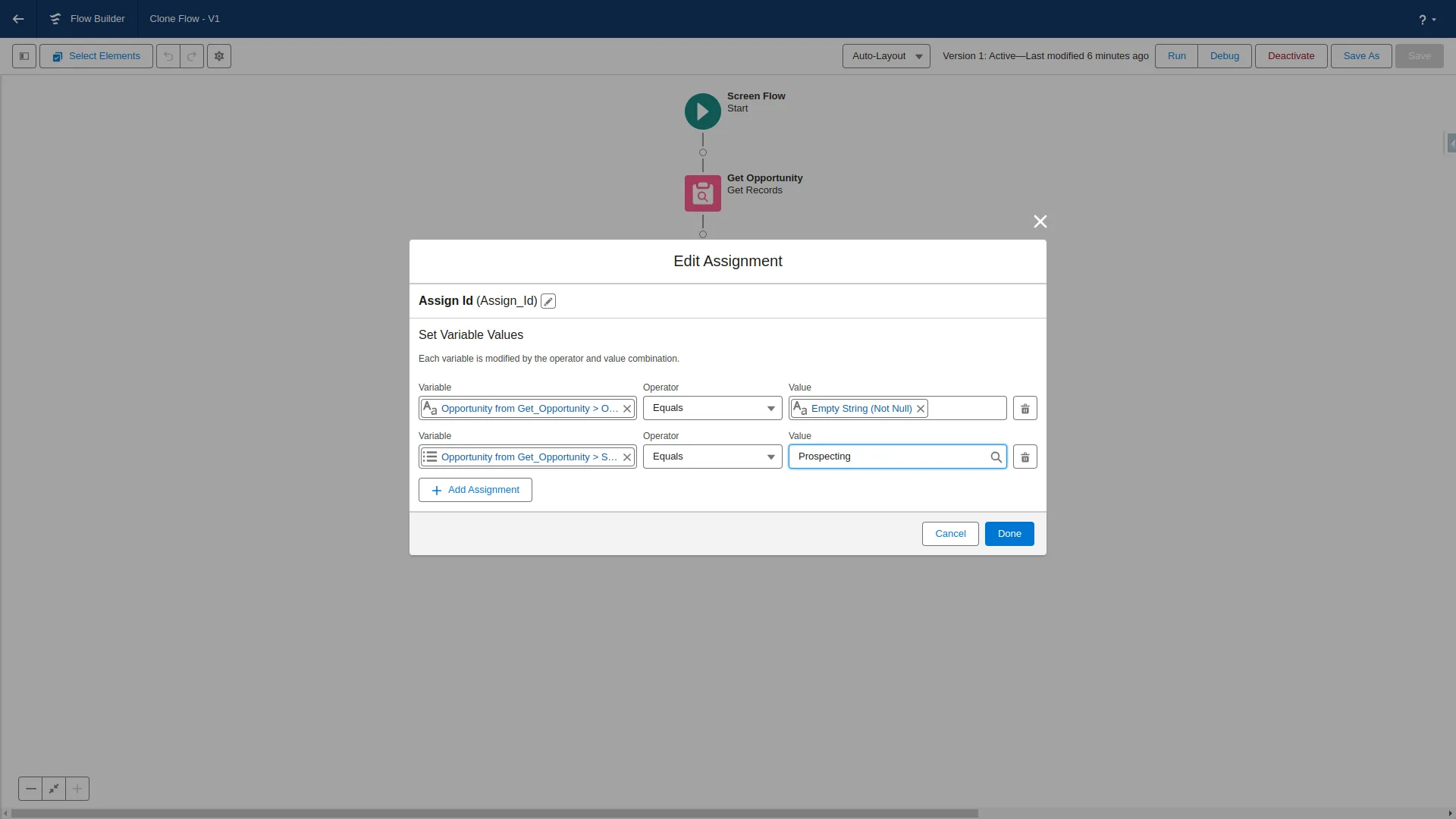The width and height of the screenshot is (1456, 819).
Task: Click the undo arrow icon in toolbar
Action: tap(168, 56)
